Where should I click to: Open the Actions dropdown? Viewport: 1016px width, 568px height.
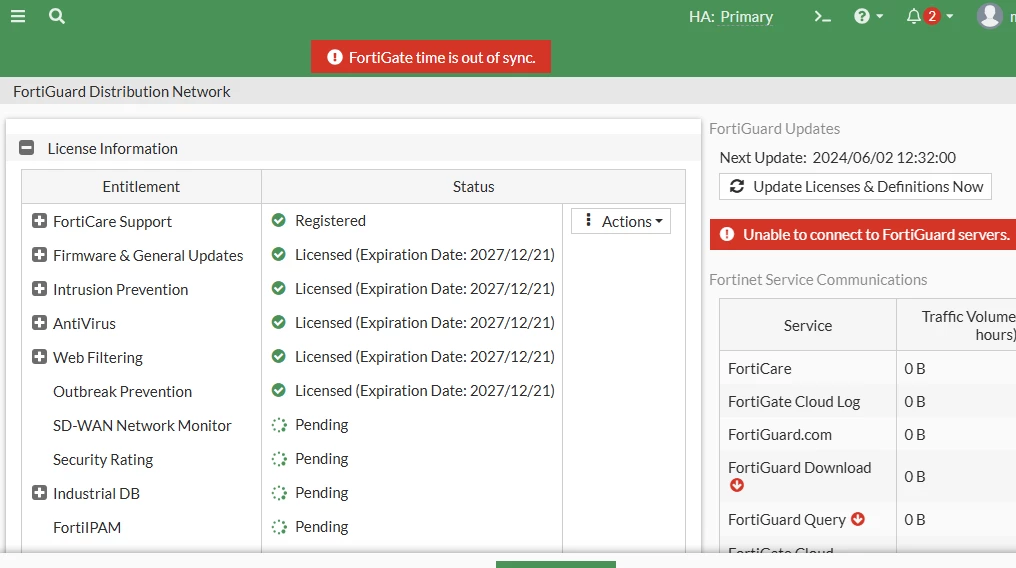621,221
